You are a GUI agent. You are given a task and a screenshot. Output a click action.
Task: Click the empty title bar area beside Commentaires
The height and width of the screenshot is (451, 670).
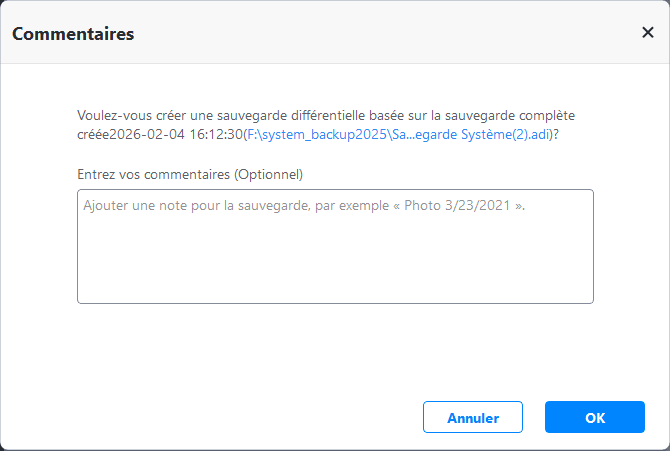[380, 34]
